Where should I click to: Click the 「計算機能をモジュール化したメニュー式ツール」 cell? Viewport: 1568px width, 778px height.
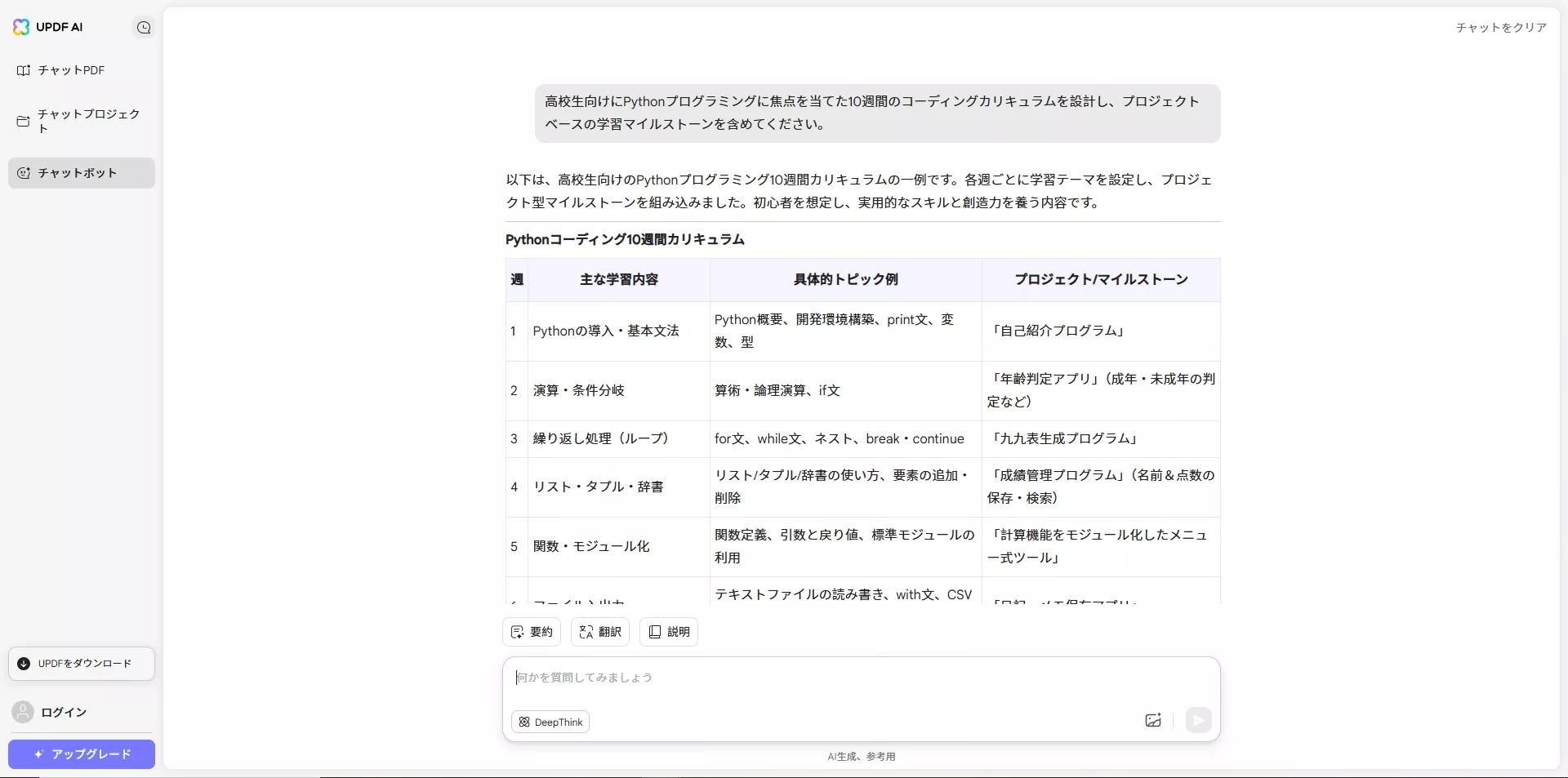click(x=1101, y=547)
